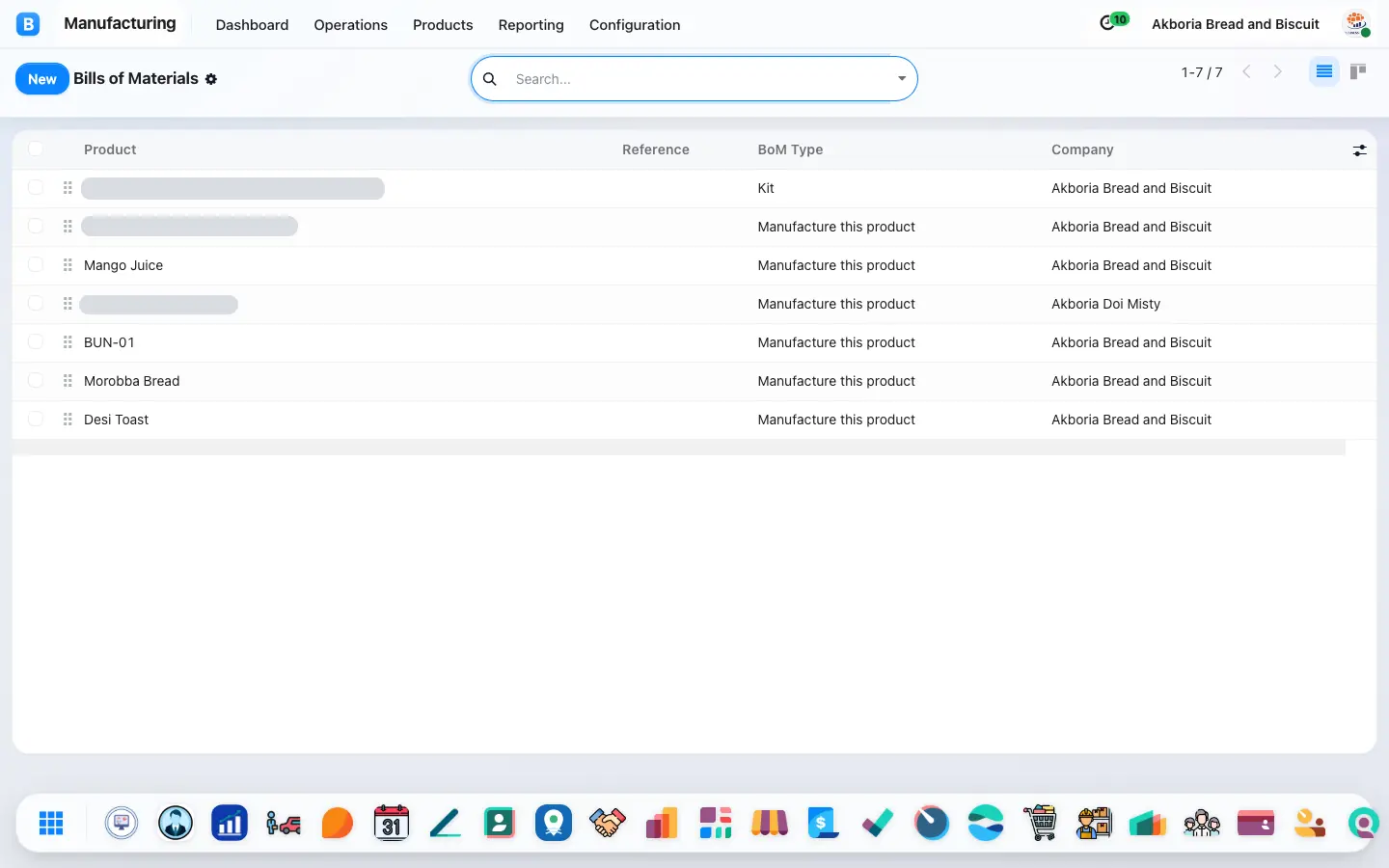Sort by the BoM Type column header
Viewport: 1389px width, 868px height.
[790, 149]
